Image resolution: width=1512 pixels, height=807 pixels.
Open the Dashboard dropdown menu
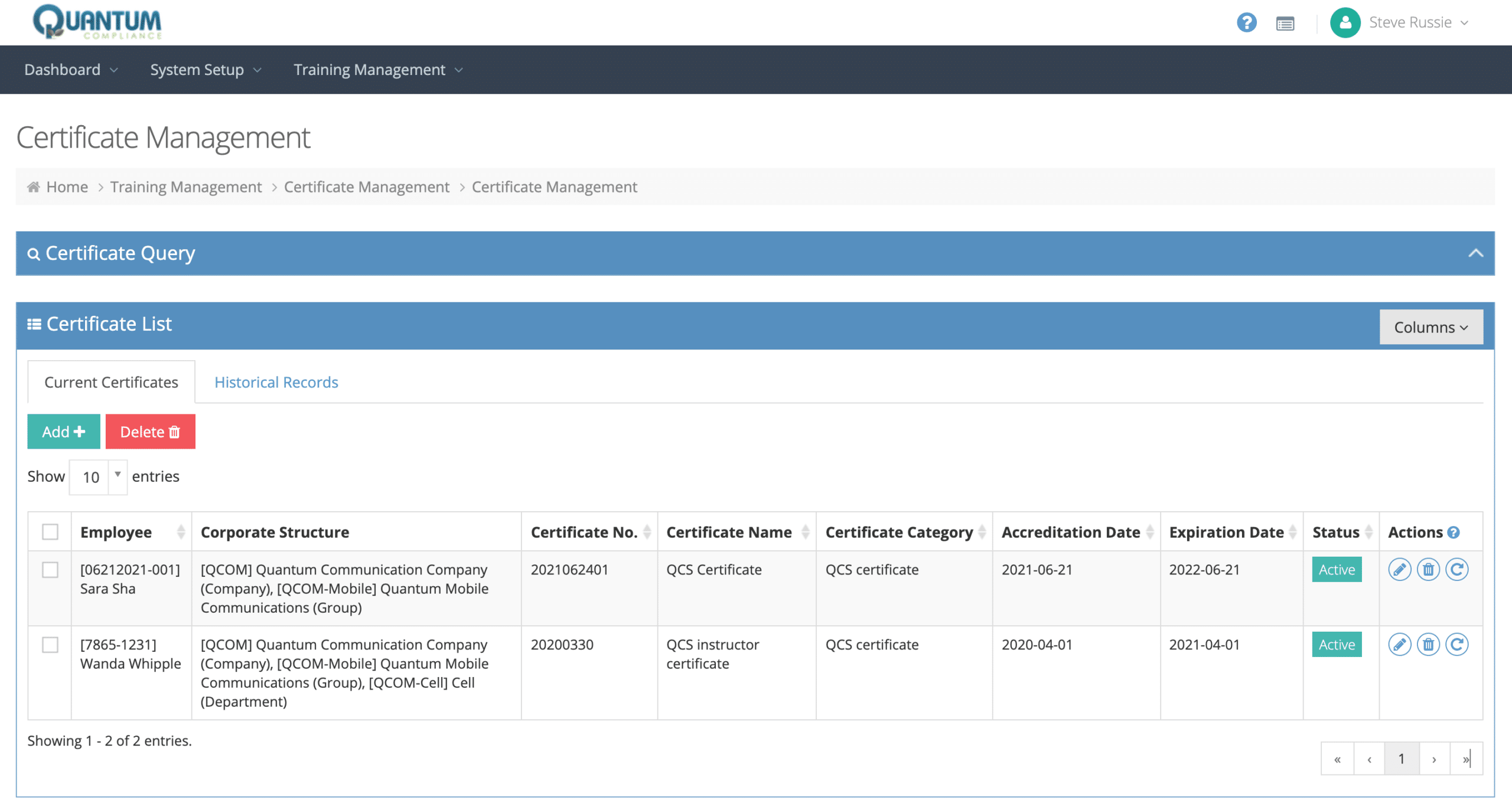pyautogui.click(x=71, y=70)
